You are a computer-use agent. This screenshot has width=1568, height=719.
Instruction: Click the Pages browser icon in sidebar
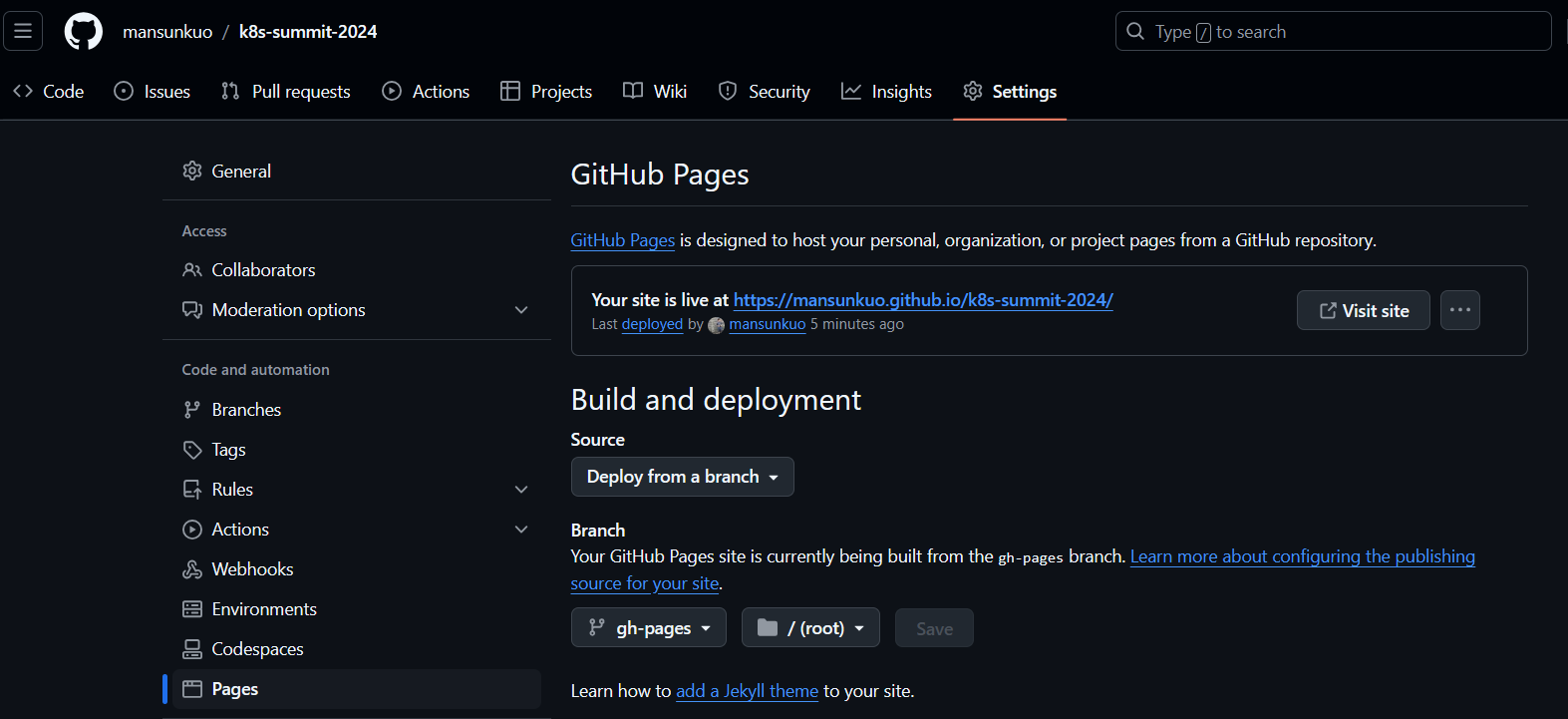192,689
